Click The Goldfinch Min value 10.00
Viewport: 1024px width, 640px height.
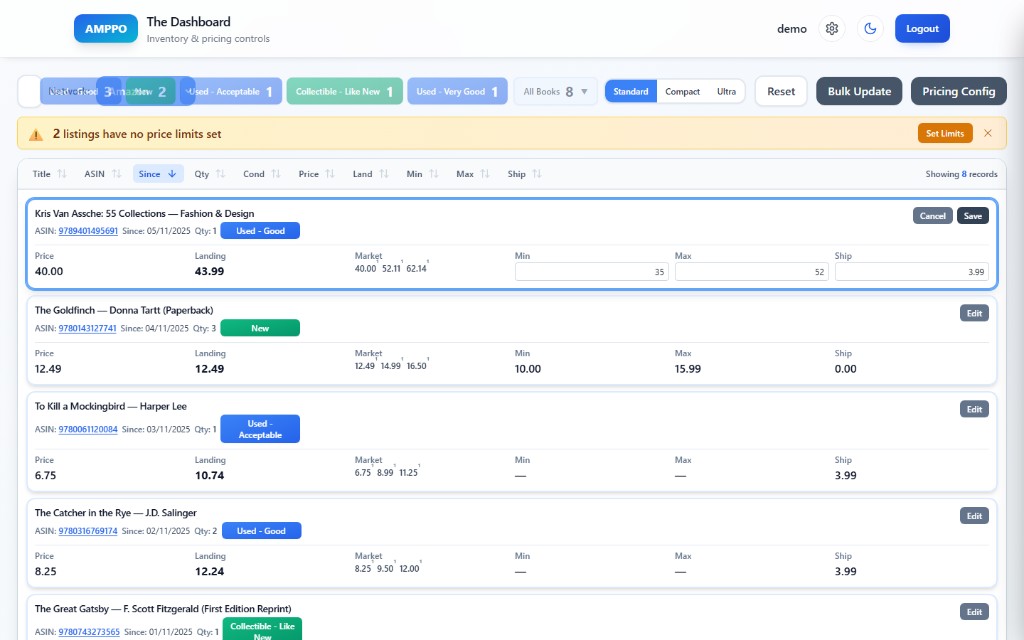tap(528, 369)
